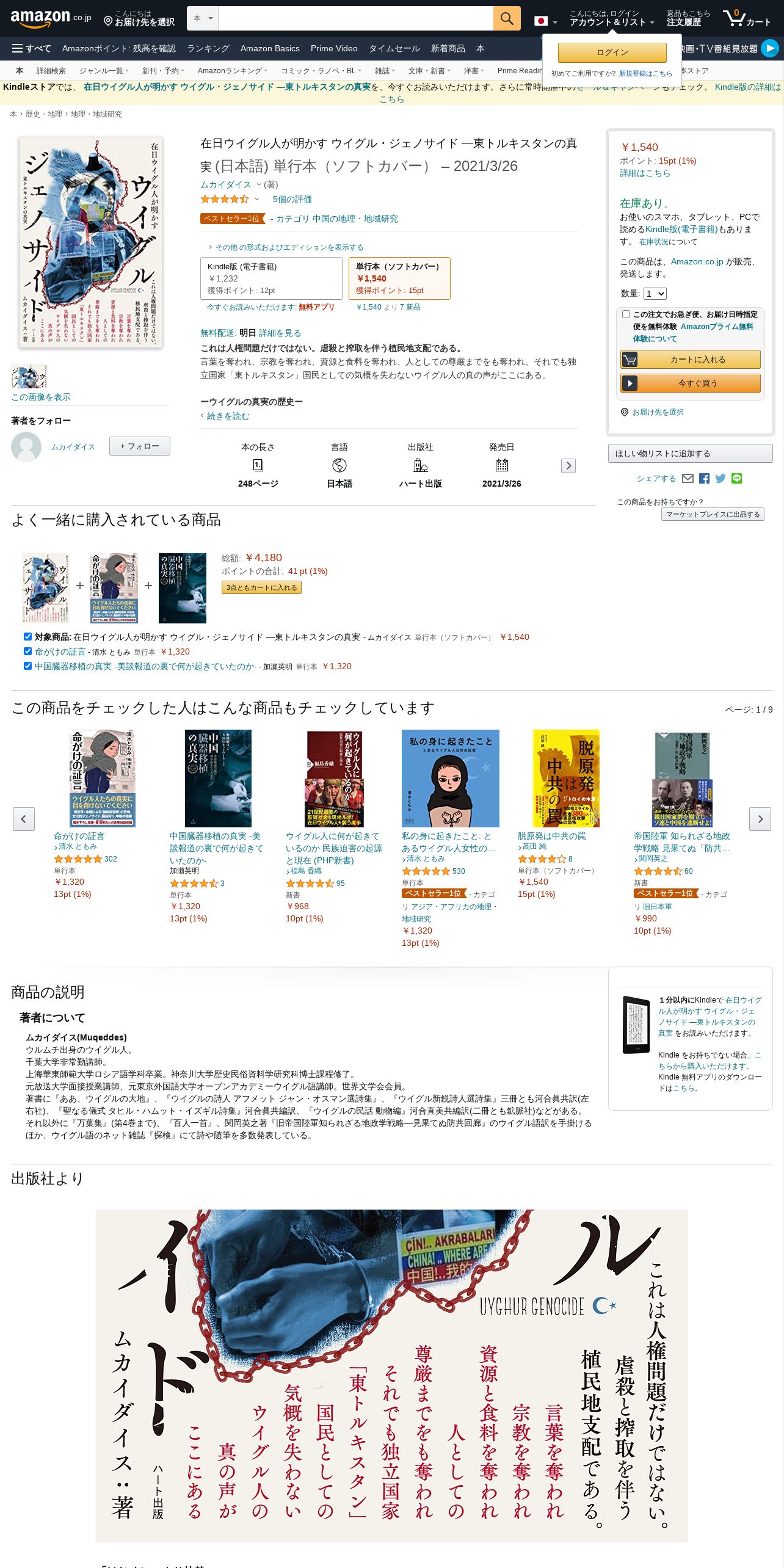Click the orange search magnifier button
This screenshot has width=784, height=1568.
pyautogui.click(x=507, y=18)
